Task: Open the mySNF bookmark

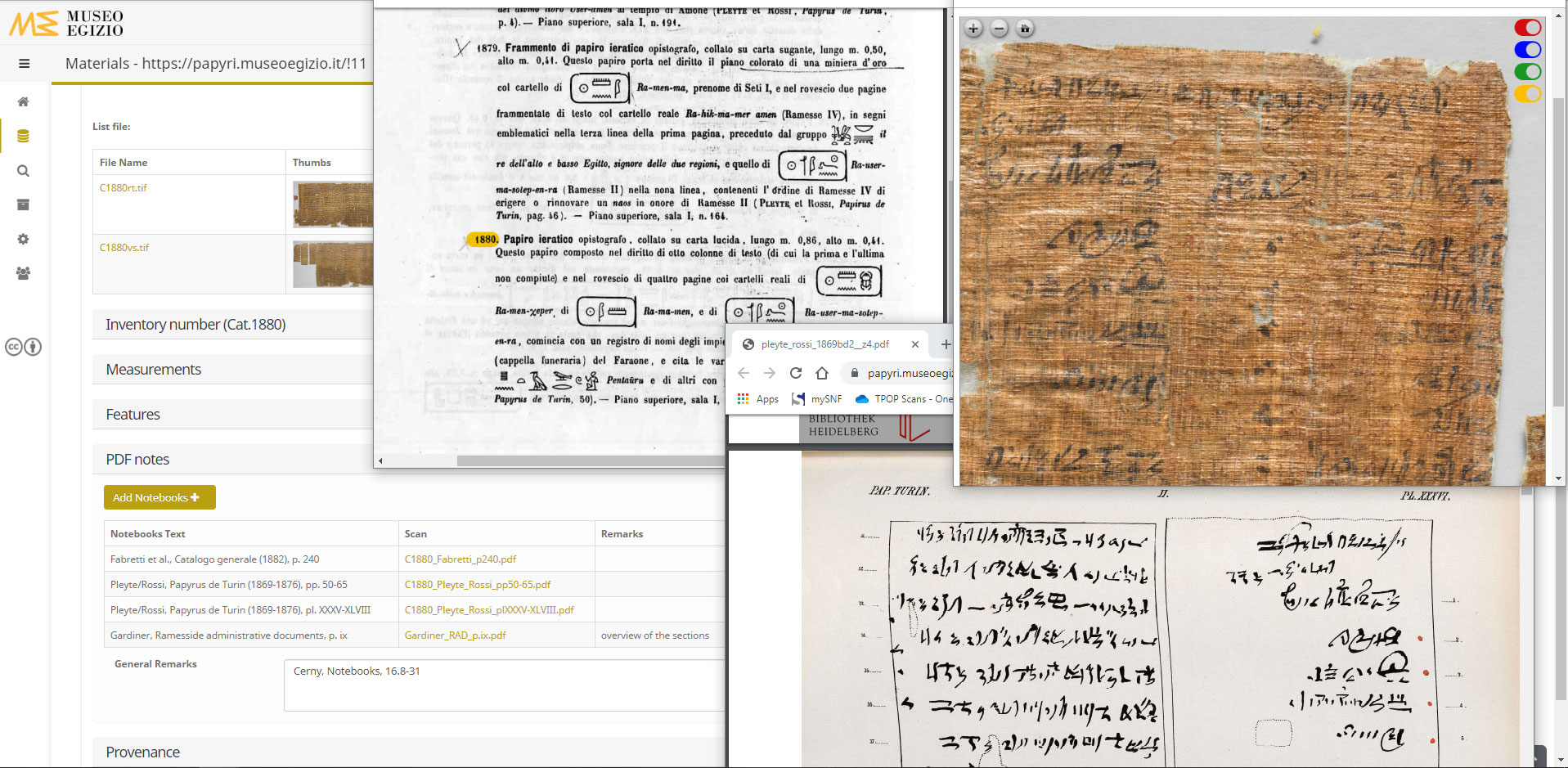Action: pyautogui.click(x=817, y=399)
